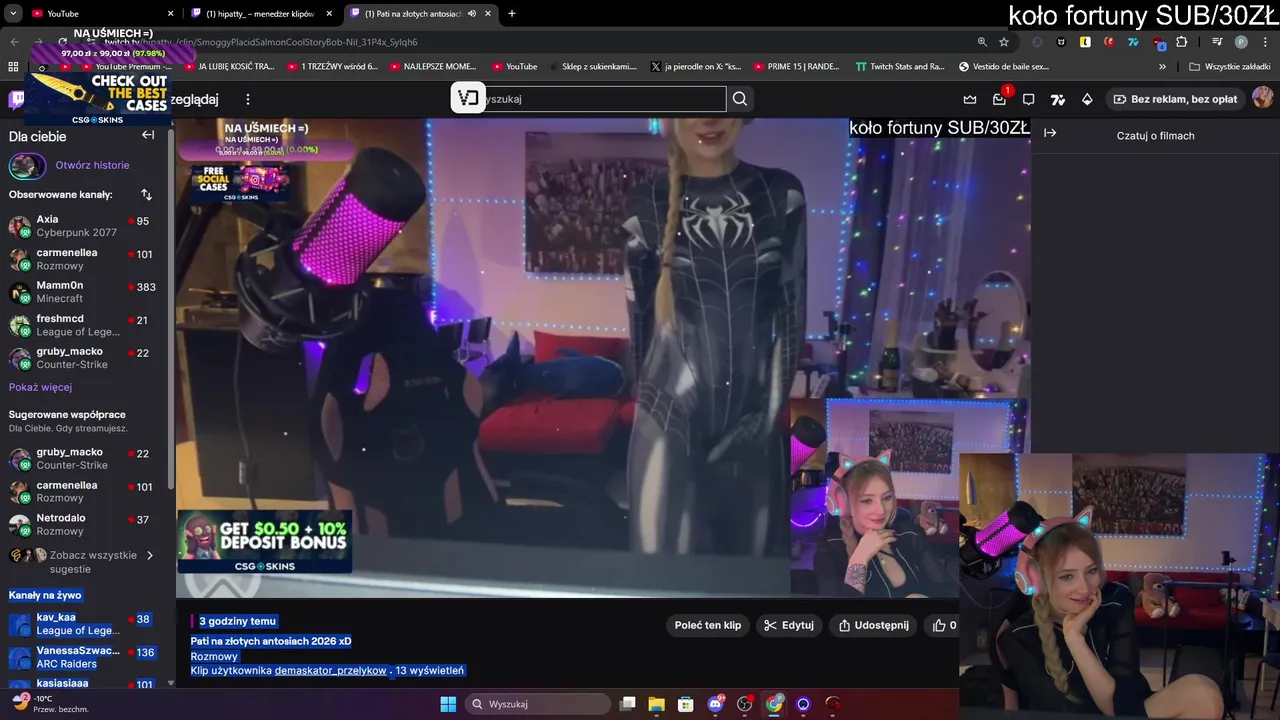Open Rozmowy category link under clip
Image resolution: width=1280 pixels, height=720 pixels.
point(214,656)
